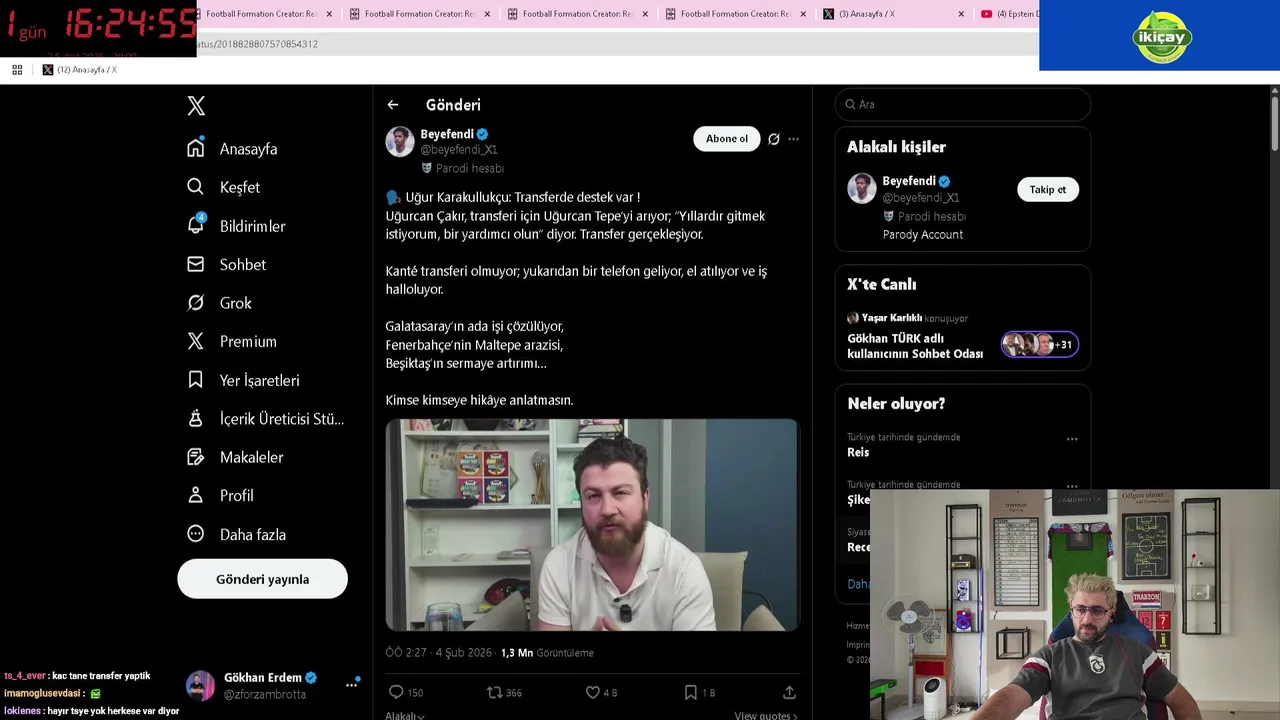Click Abone ol button
Viewport: 1280px width, 720px height.
[x=726, y=139]
